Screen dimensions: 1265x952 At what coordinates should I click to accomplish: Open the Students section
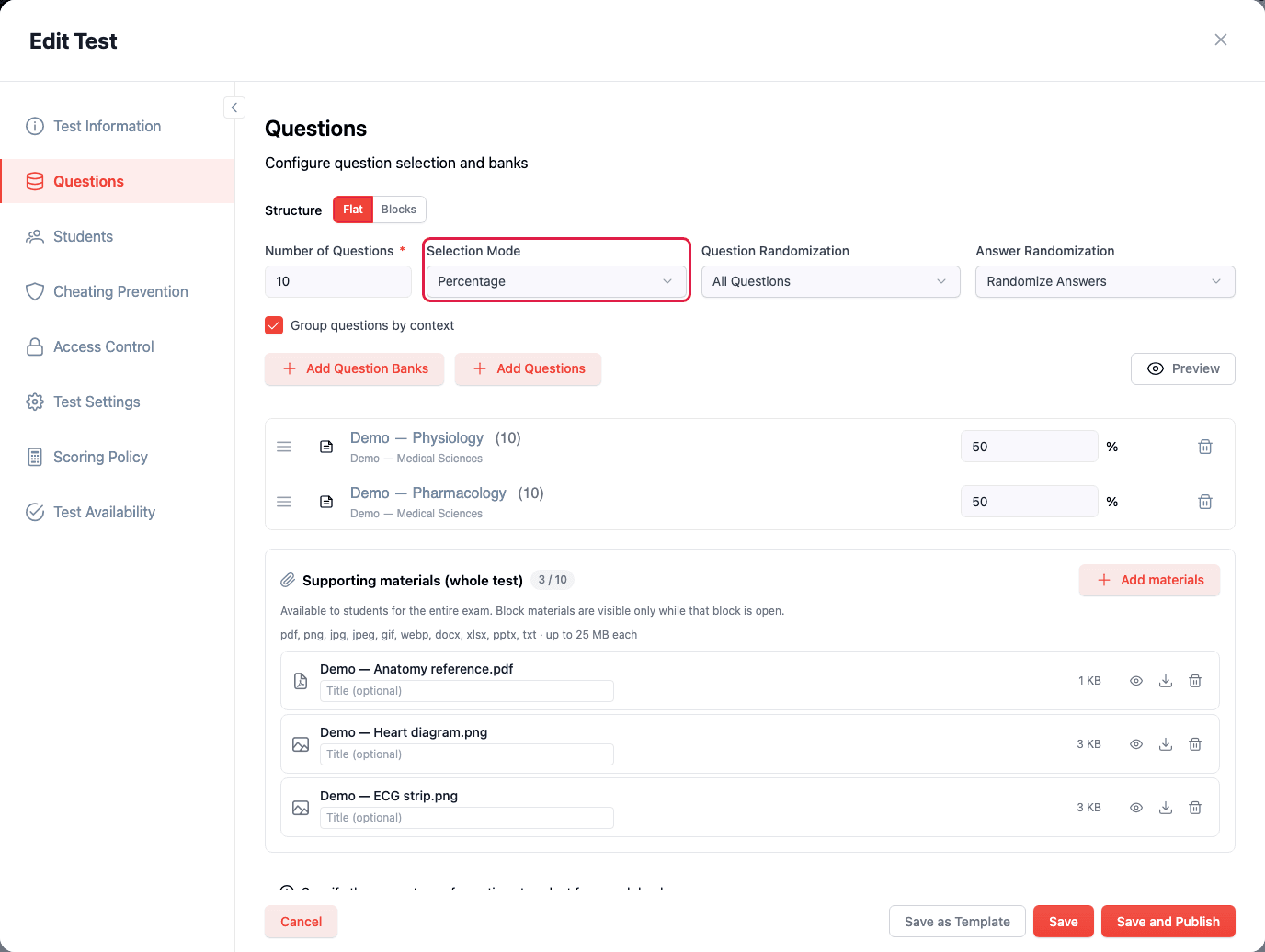click(x=118, y=236)
